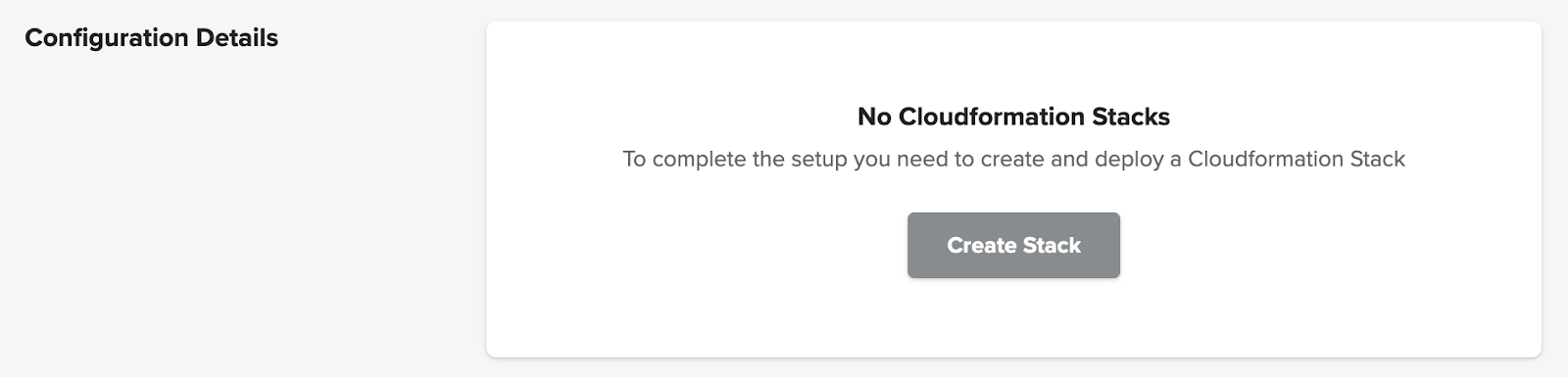Click the word Create on the gray button
This screenshot has width=1568, height=377.
[x=981, y=245]
